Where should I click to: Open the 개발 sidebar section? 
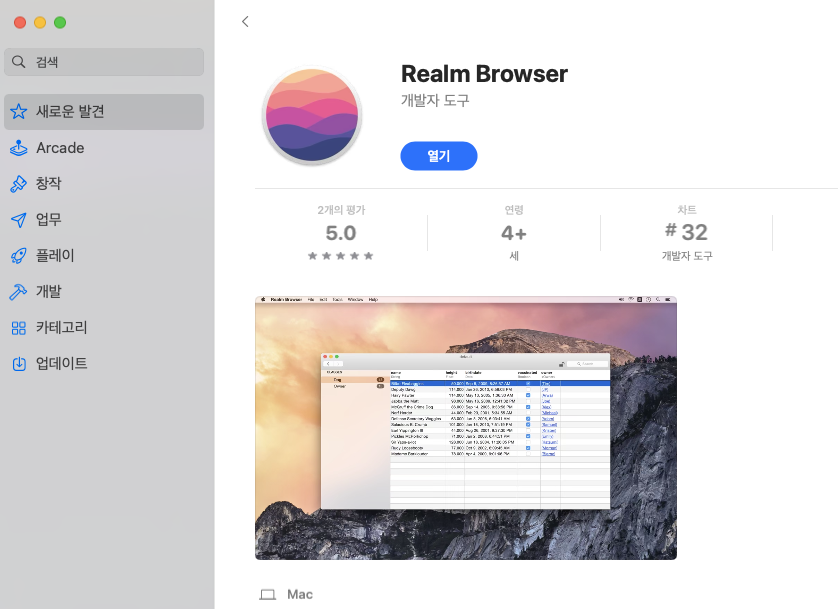coord(104,292)
